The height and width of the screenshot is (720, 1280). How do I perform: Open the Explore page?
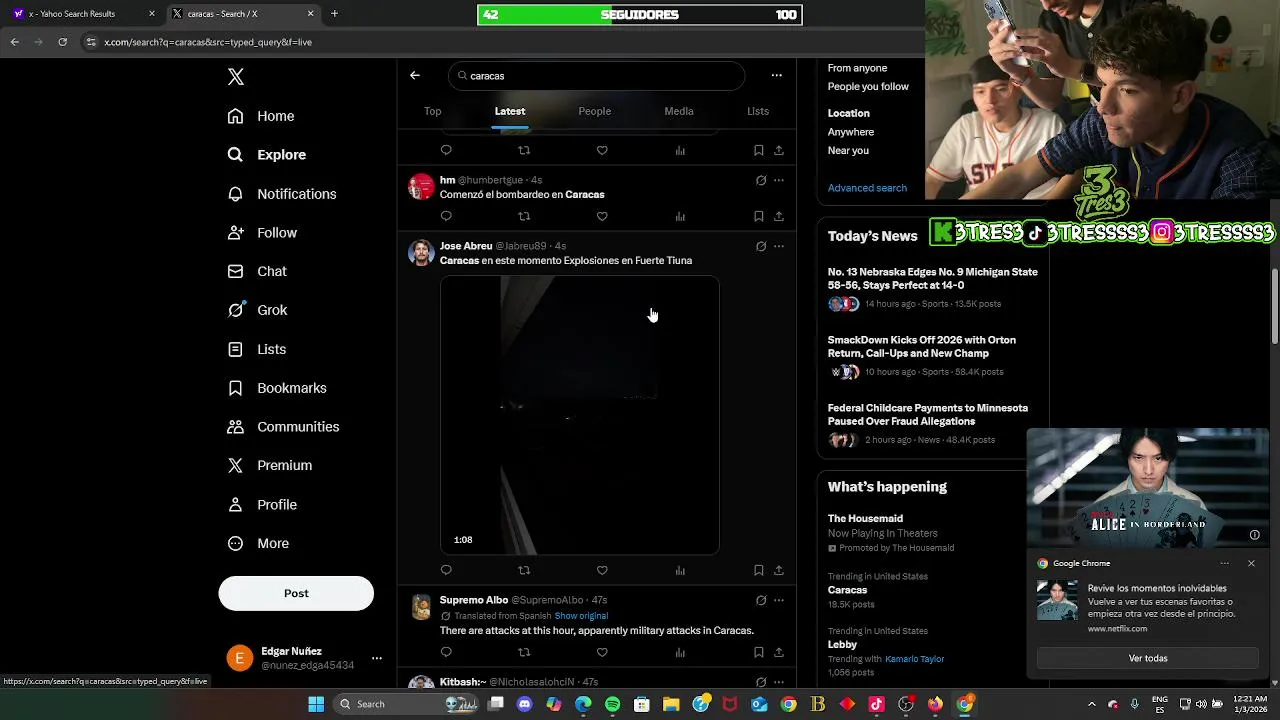[267, 155]
